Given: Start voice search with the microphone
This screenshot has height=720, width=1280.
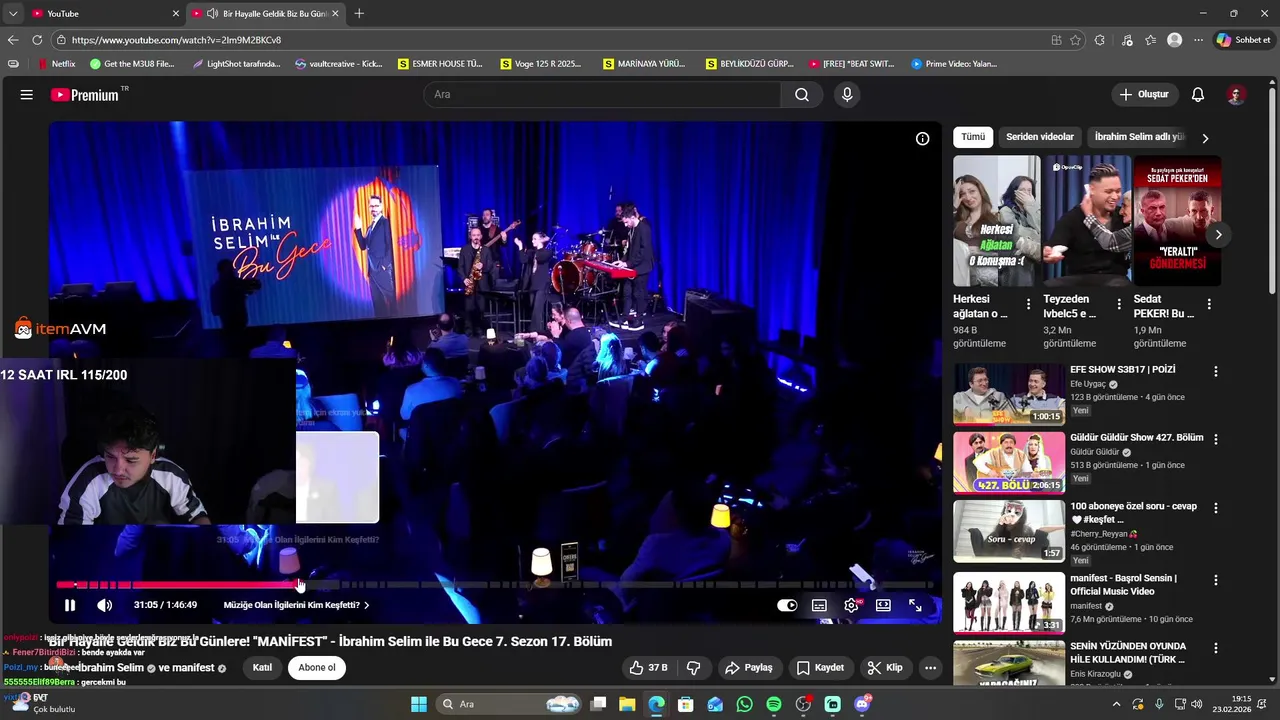Looking at the screenshot, I should pyautogui.click(x=847, y=95).
